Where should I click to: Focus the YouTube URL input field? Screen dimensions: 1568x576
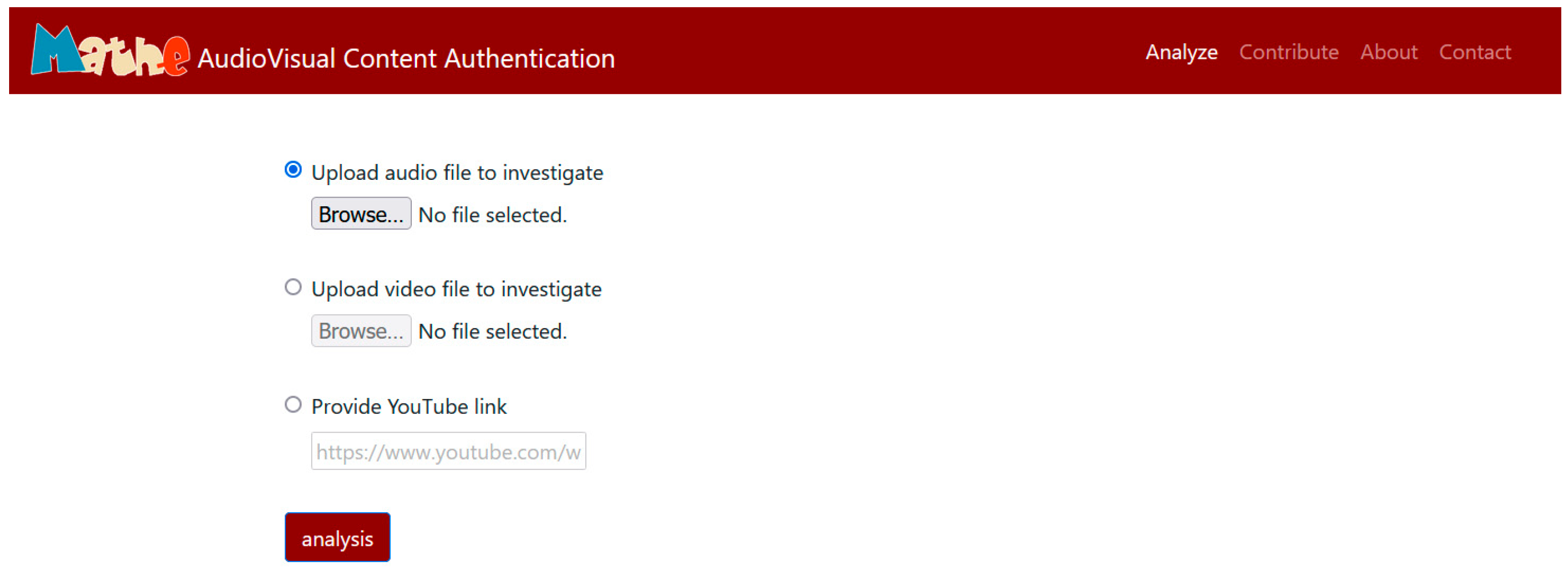pyautogui.click(x=448, y=451)
